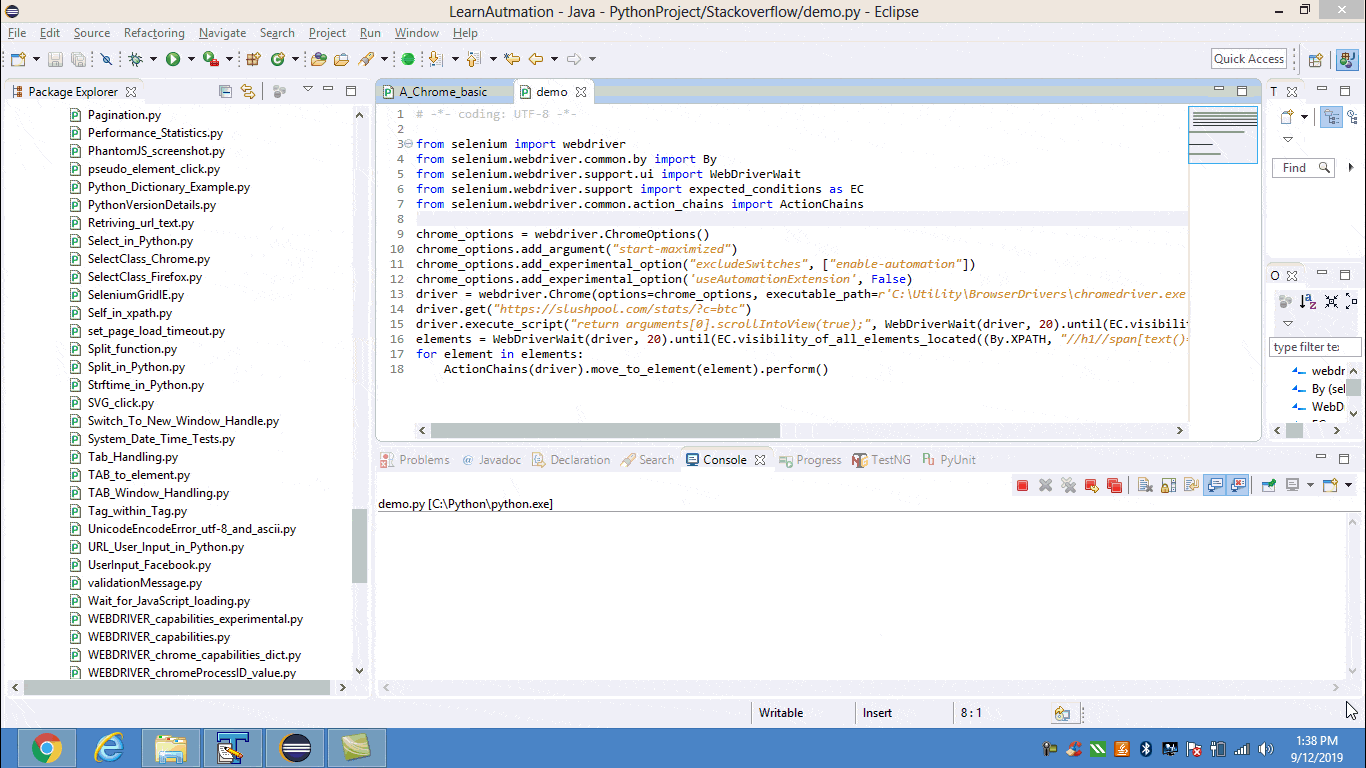Toggle Link with Editor in Package Explorer
Viewport: 1366px width, 768px height.
tap(247, 92)
